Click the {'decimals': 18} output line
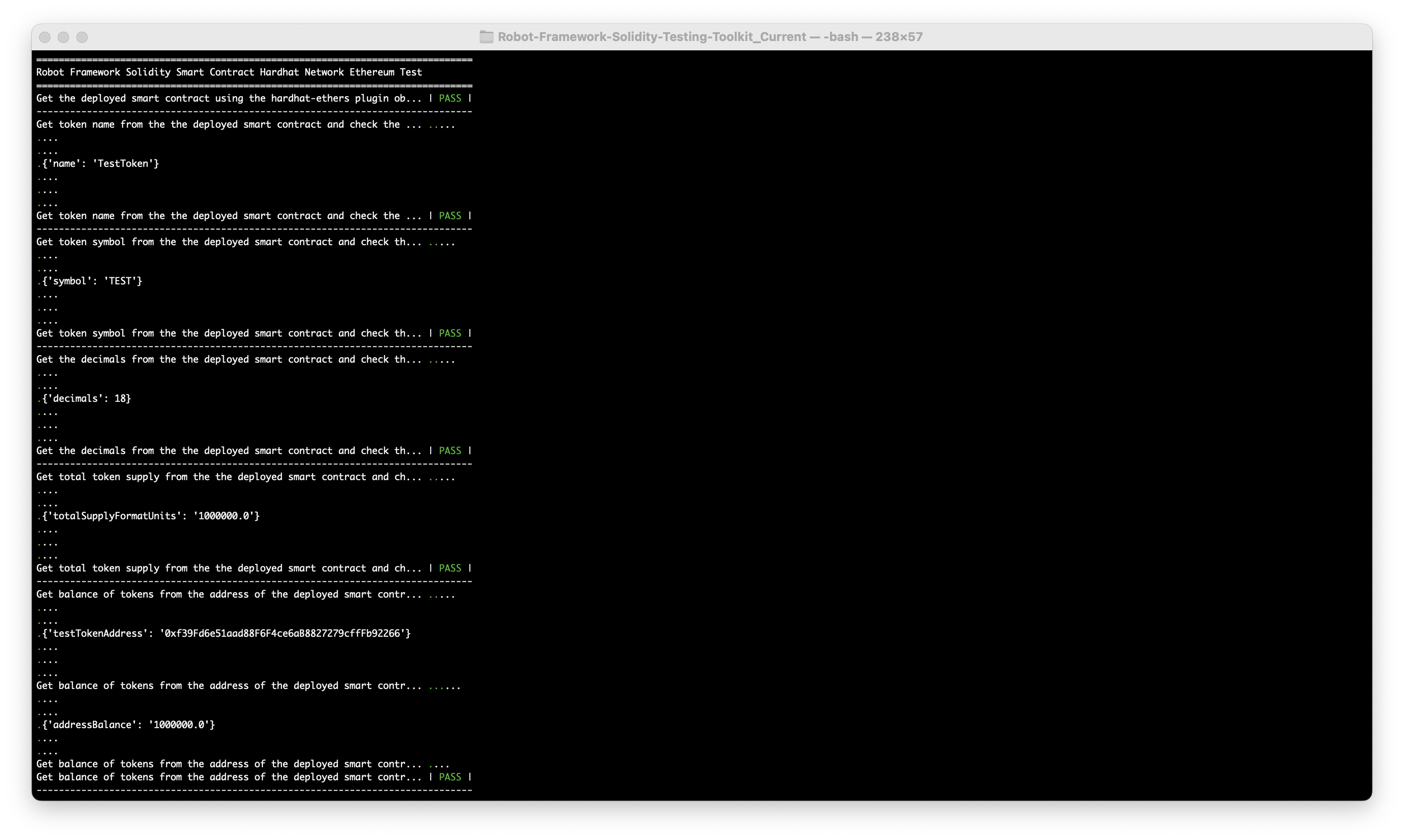 (x=86, y=399)
